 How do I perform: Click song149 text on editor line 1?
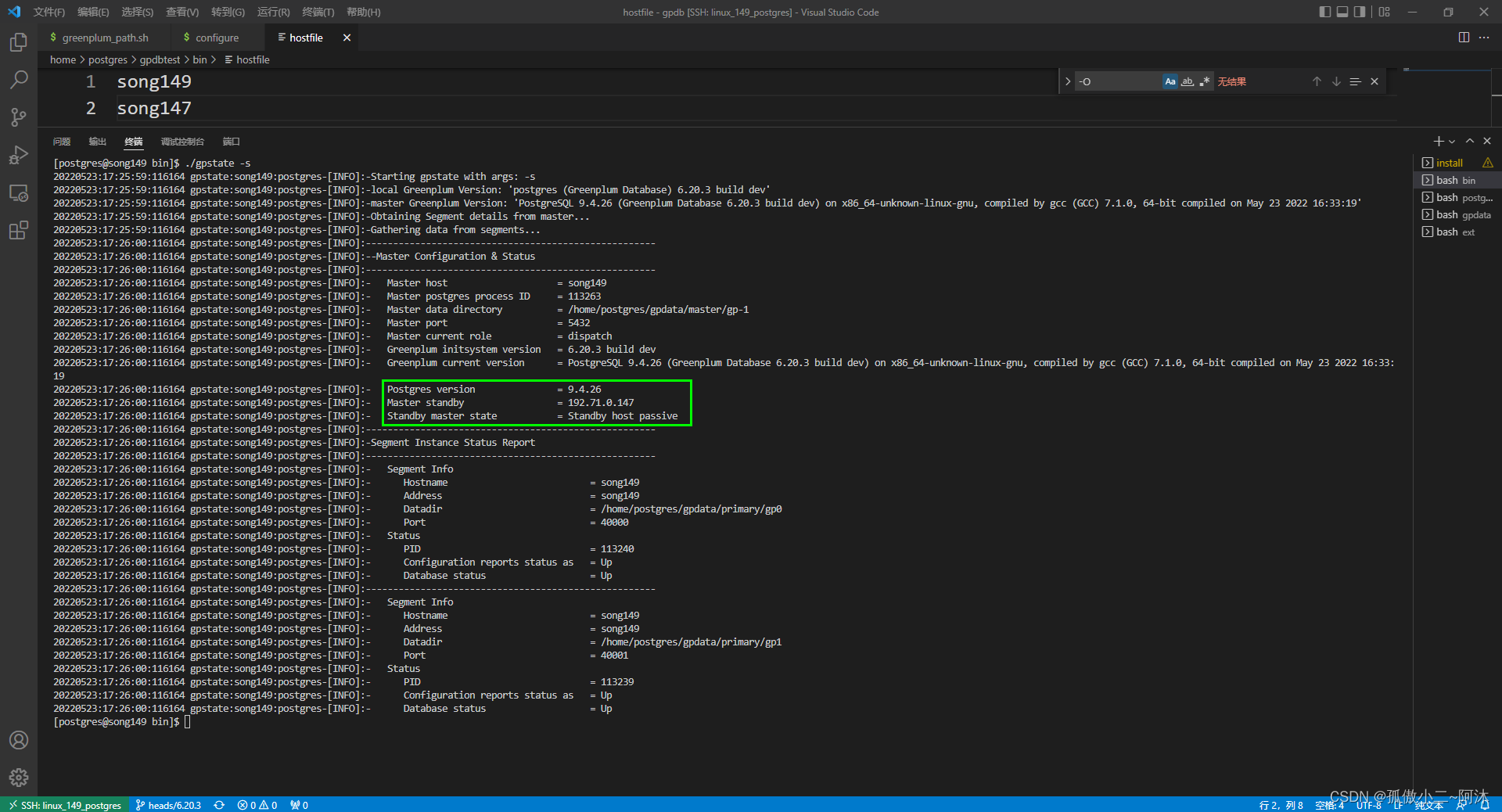pyautogui.click(x=154, y=81)
